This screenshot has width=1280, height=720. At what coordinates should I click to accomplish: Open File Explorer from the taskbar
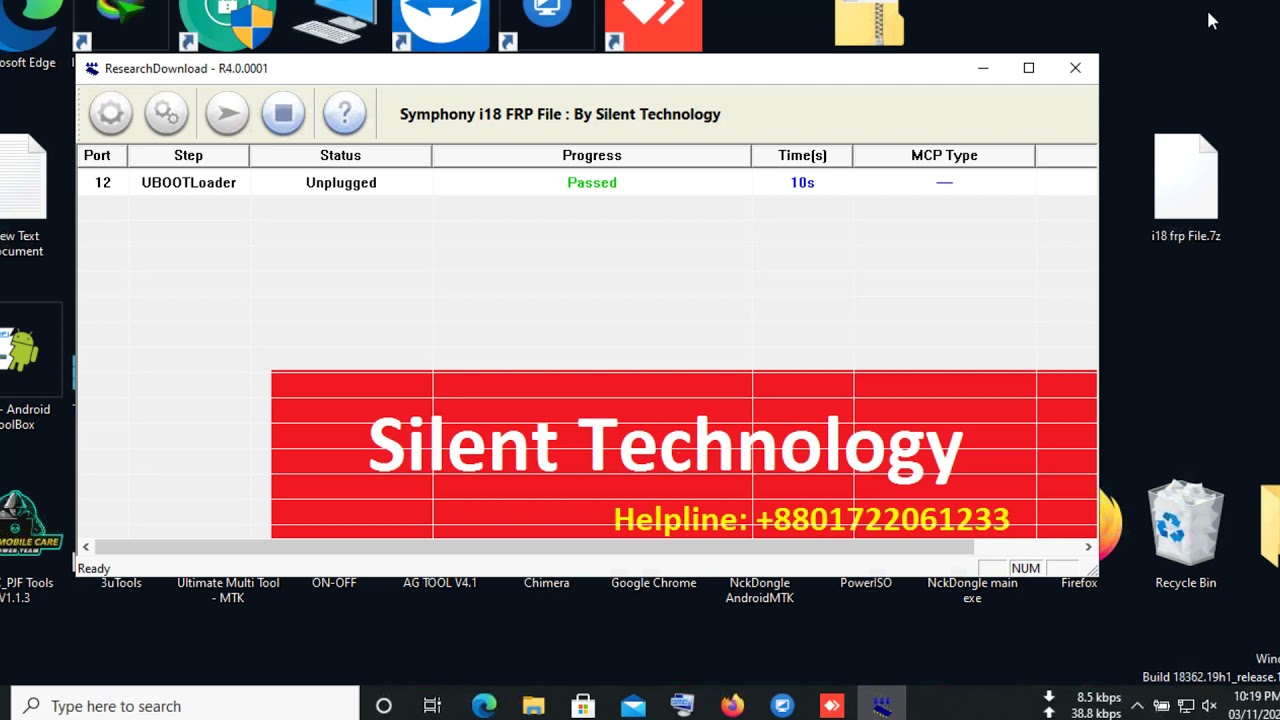coord(533,706)
